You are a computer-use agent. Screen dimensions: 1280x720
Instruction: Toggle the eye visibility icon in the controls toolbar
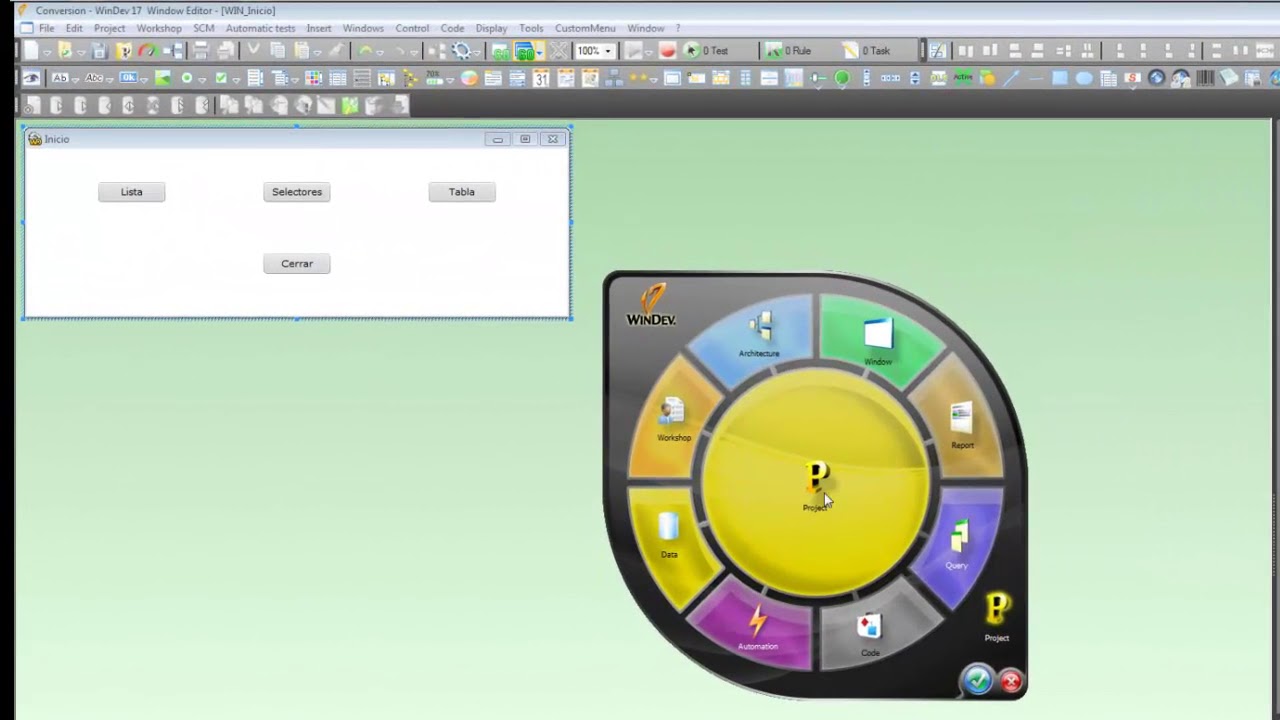32,77
